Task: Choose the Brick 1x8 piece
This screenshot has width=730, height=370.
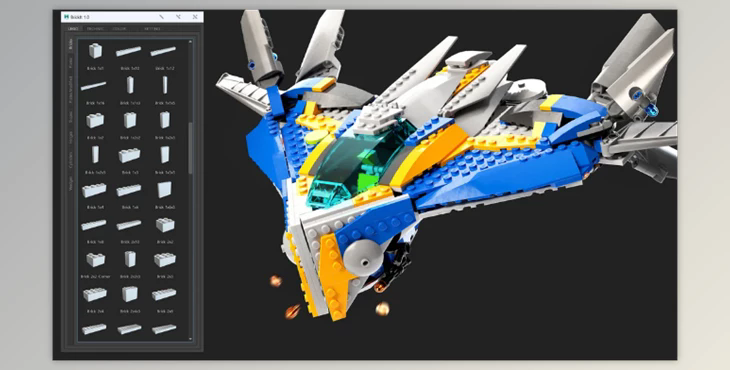Action: (94, 225)
